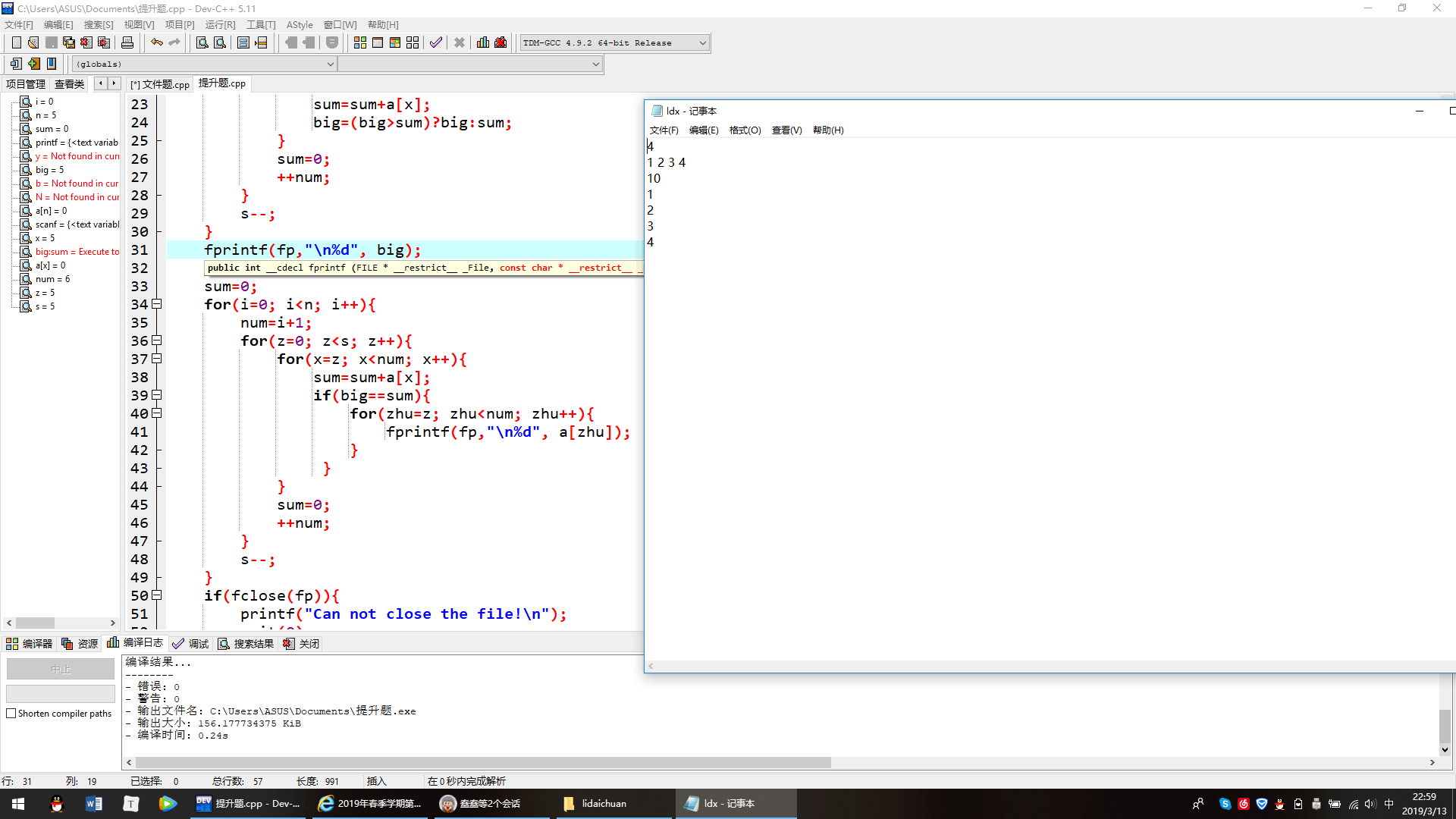Open the 资源 bottom panel tab
Viewport: 1456px width, 819px height.
pos(80,644)
